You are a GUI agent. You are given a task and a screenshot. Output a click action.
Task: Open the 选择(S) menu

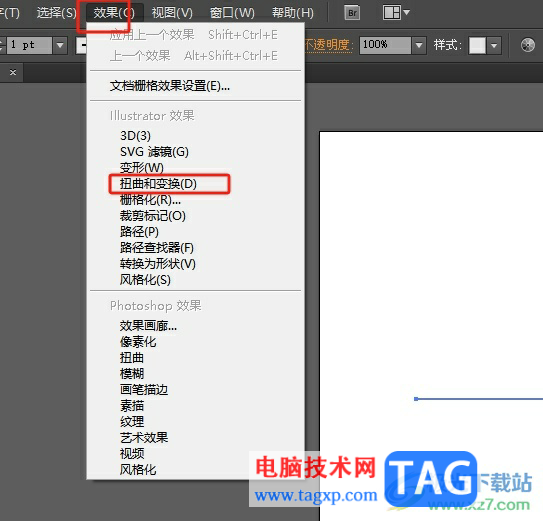(56, 13)
